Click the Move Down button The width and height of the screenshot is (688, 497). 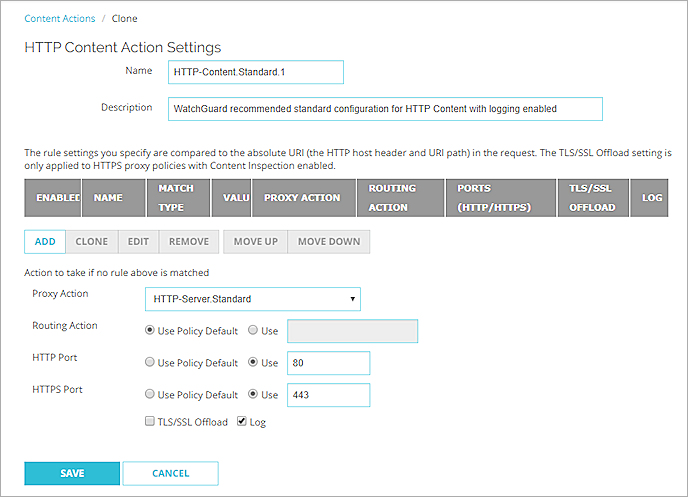tap(329, 241)
